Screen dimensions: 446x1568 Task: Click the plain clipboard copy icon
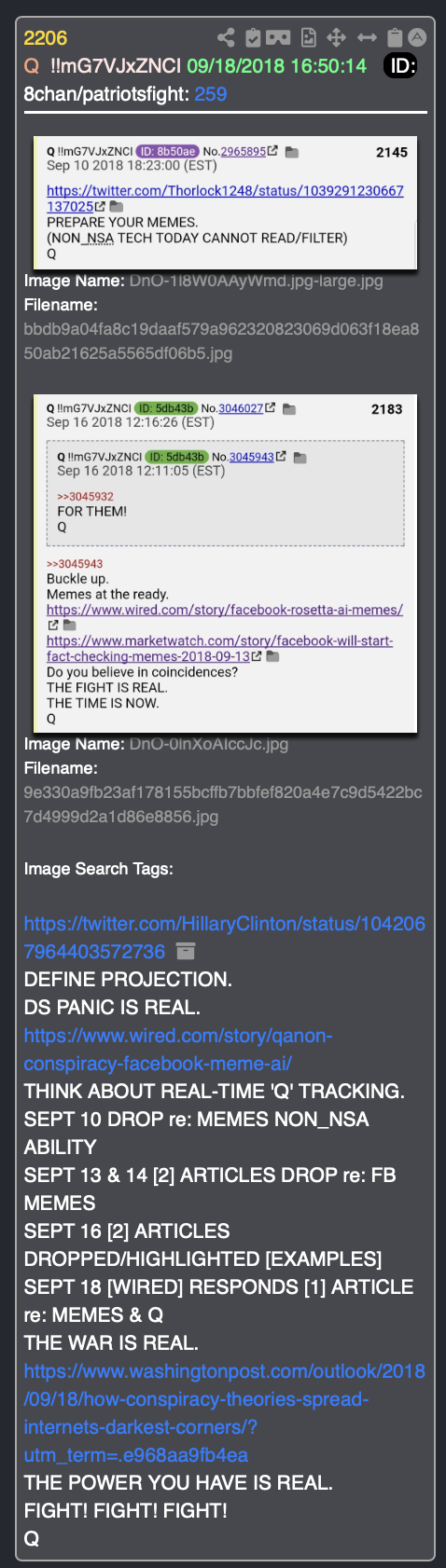395,37
